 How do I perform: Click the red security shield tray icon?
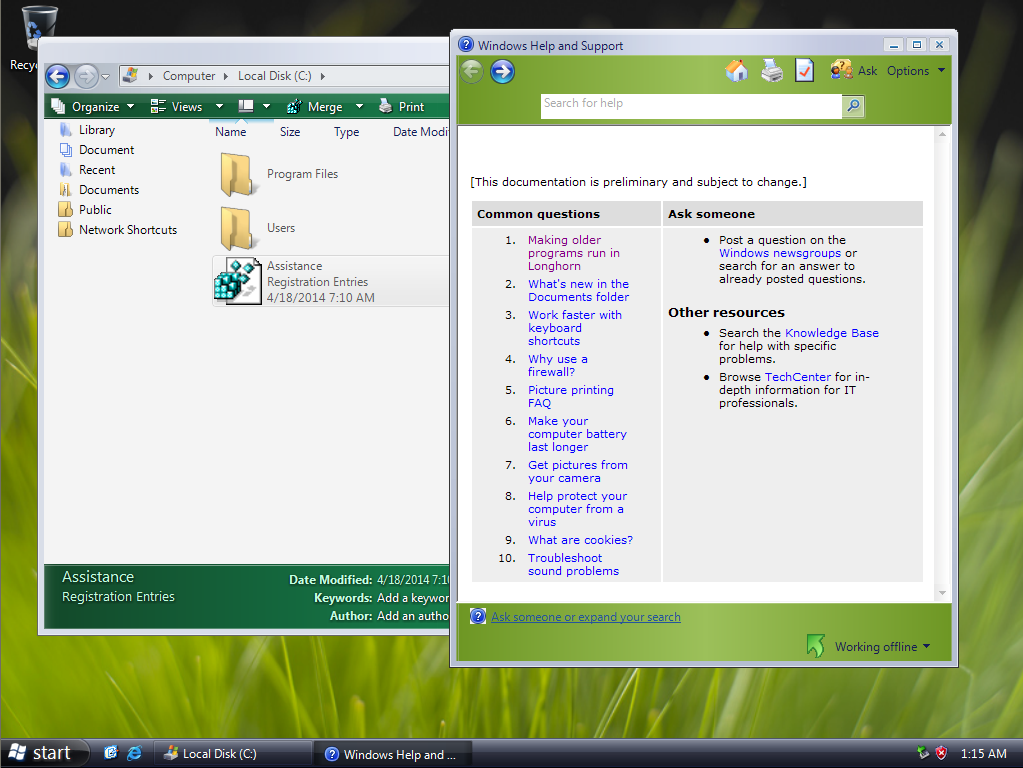pos(941,753)
